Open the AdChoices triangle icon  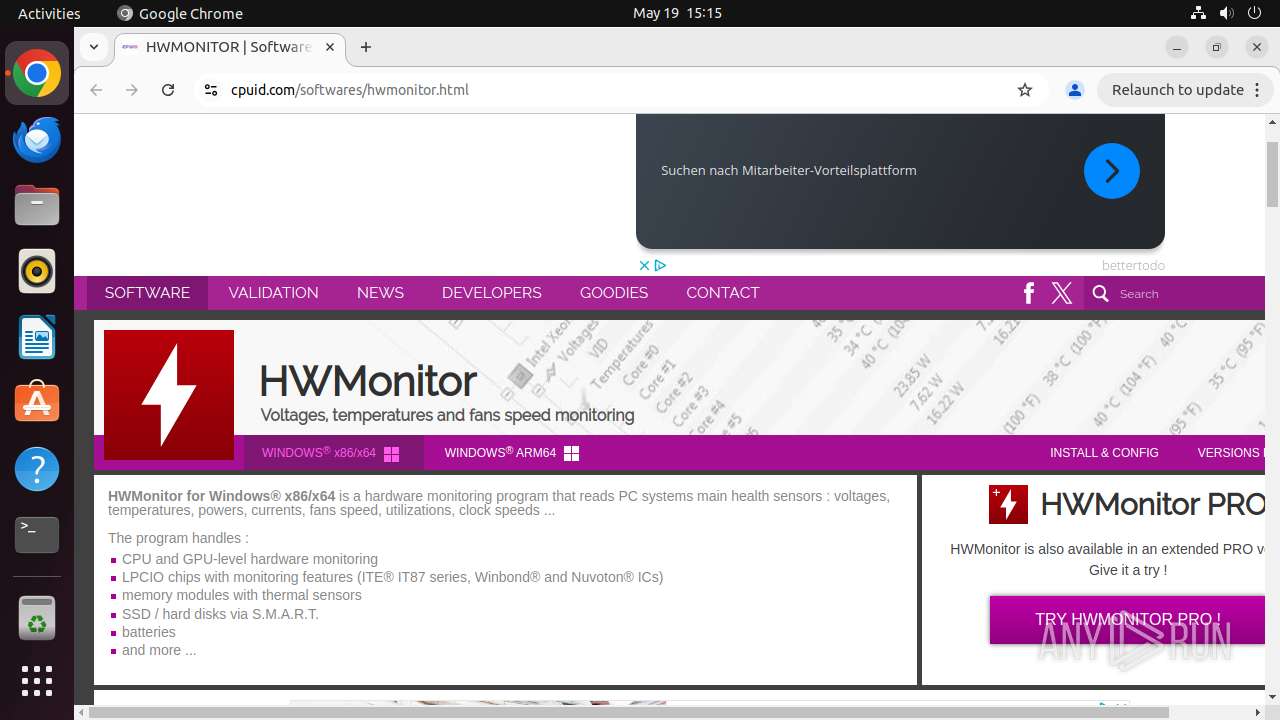tap(660, 265)
